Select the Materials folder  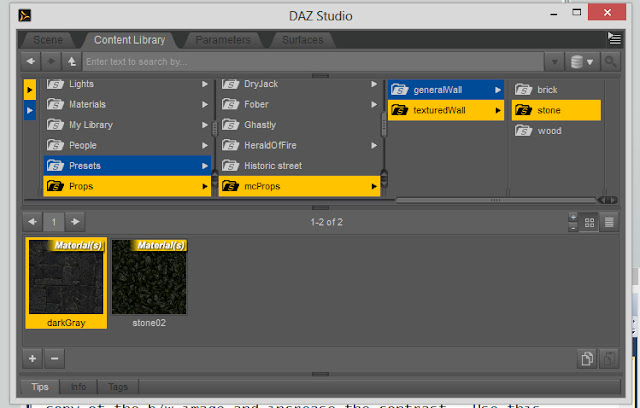point(127,104)
